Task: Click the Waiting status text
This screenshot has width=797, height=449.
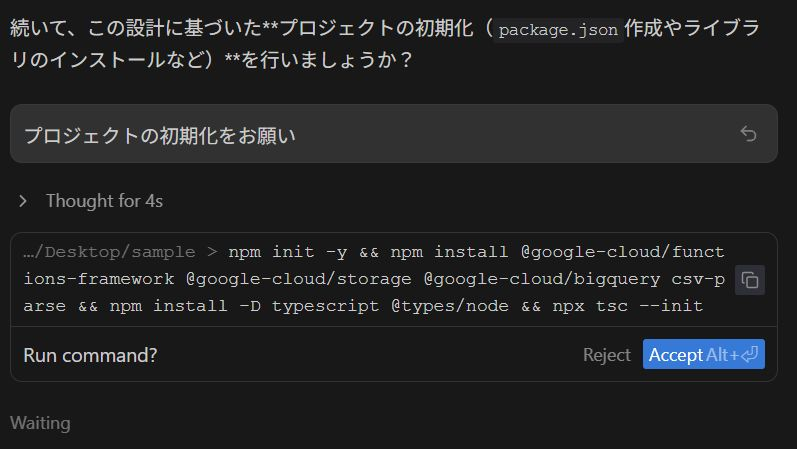Action: coord(40,423)
